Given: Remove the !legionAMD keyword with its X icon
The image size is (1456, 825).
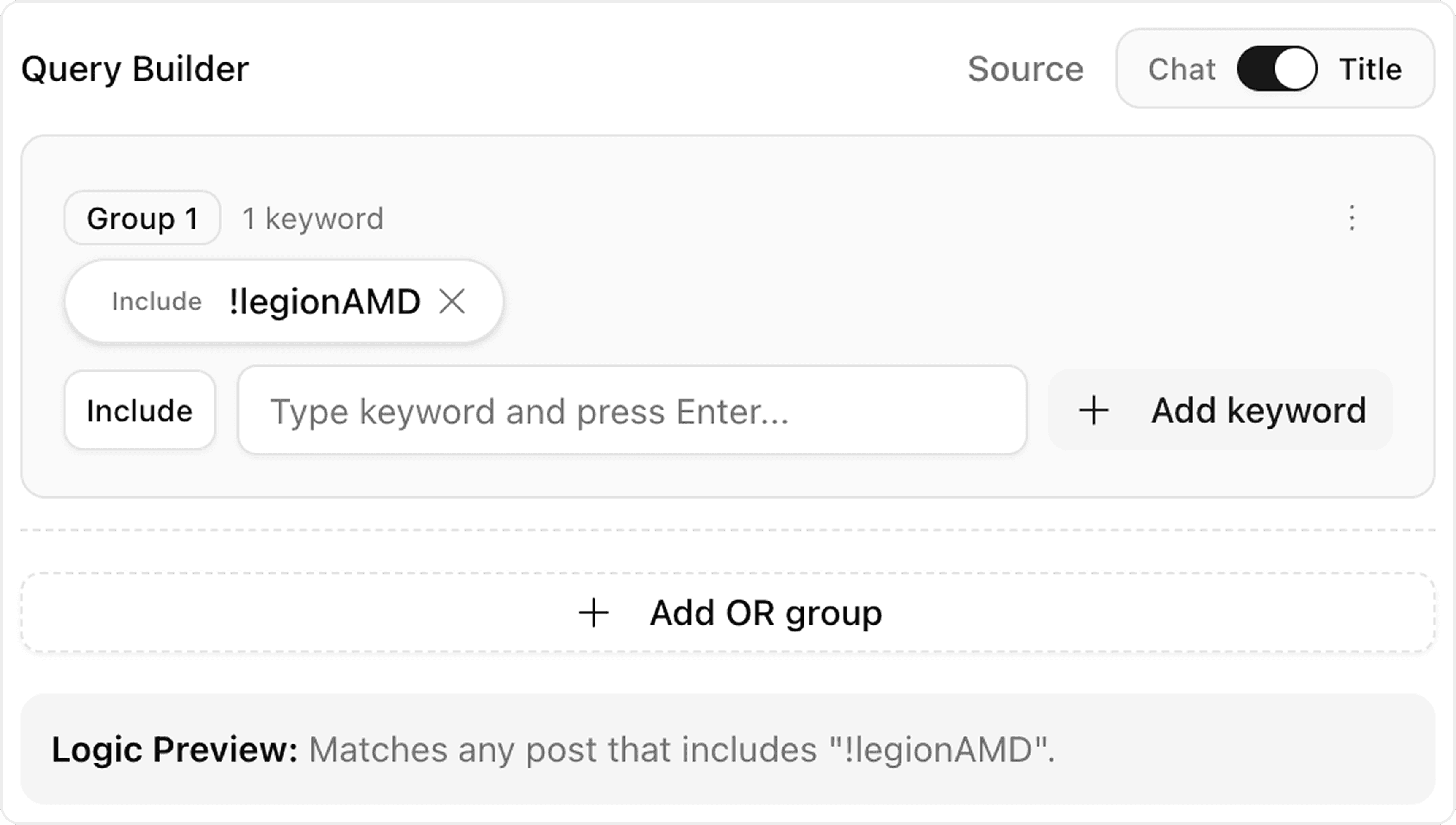Looking at the screenshot, I should click(453, 301).
